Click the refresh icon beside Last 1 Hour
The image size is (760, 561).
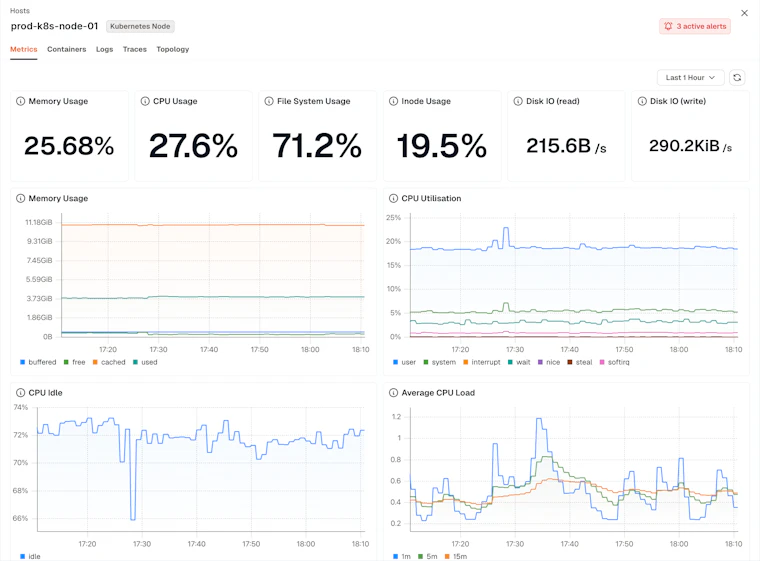[x=737, y=78]
